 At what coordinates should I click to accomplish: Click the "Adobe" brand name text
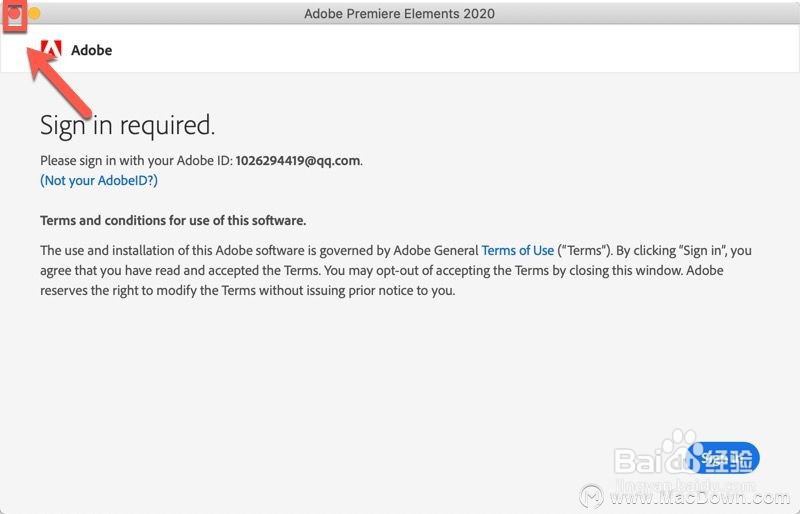tap(91, 50)
